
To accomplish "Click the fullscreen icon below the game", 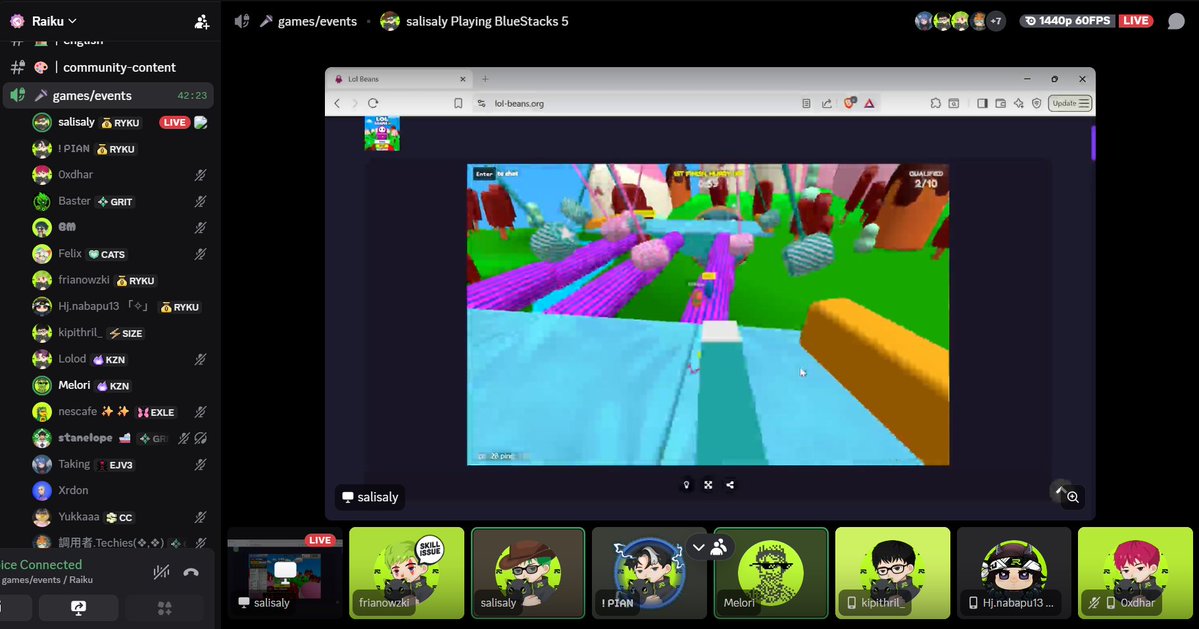I will coord(708,485).
